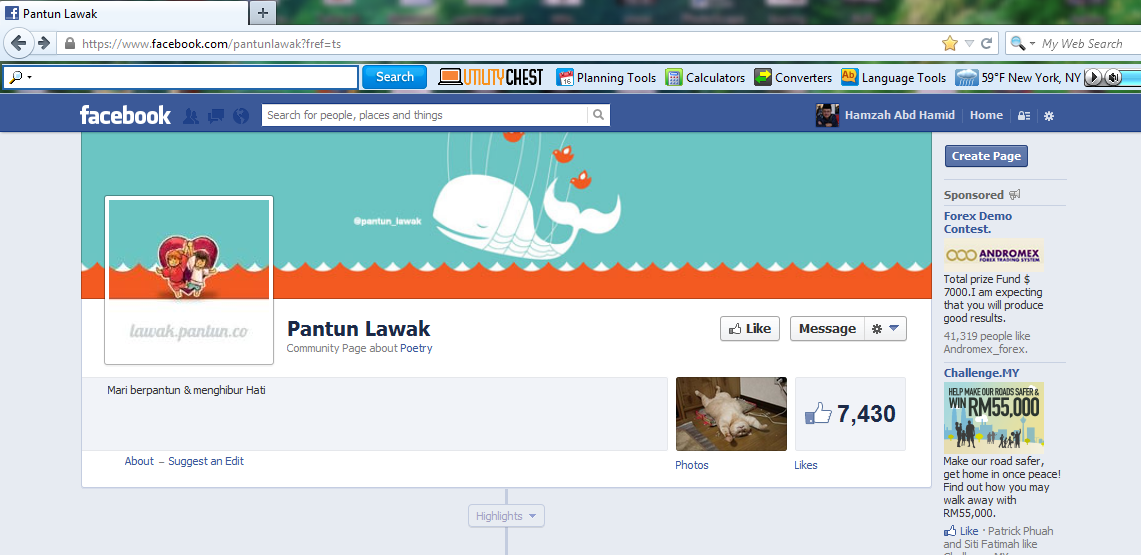Expand the Highlights dropdown
The width and height of the screenshot is (1141, 555).
point(506,516)
